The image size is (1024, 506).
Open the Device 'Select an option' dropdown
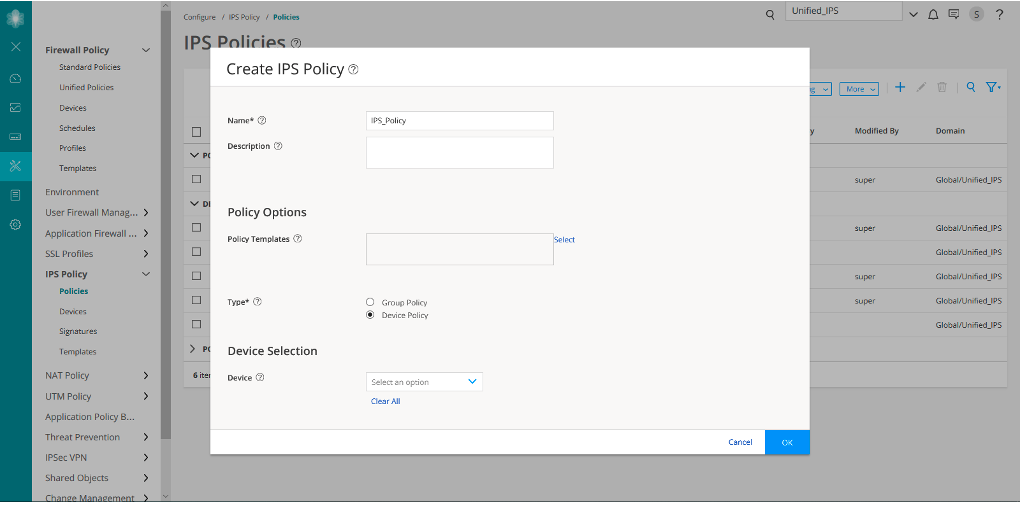pyautogui.click(x=424, y=382)
